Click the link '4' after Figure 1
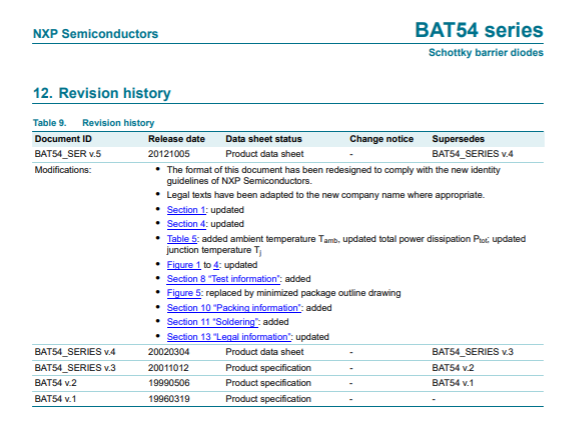578x421 pixels. pyautogui.click(x=216, y=265)
